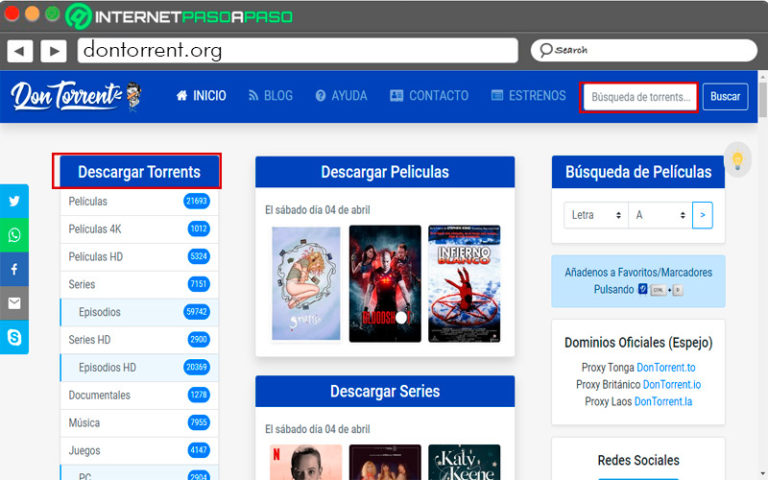The height and width of the screenshot is (480, 768).
Task: Click the lightbulb theme icon
Action: click(x=737, y=159)
